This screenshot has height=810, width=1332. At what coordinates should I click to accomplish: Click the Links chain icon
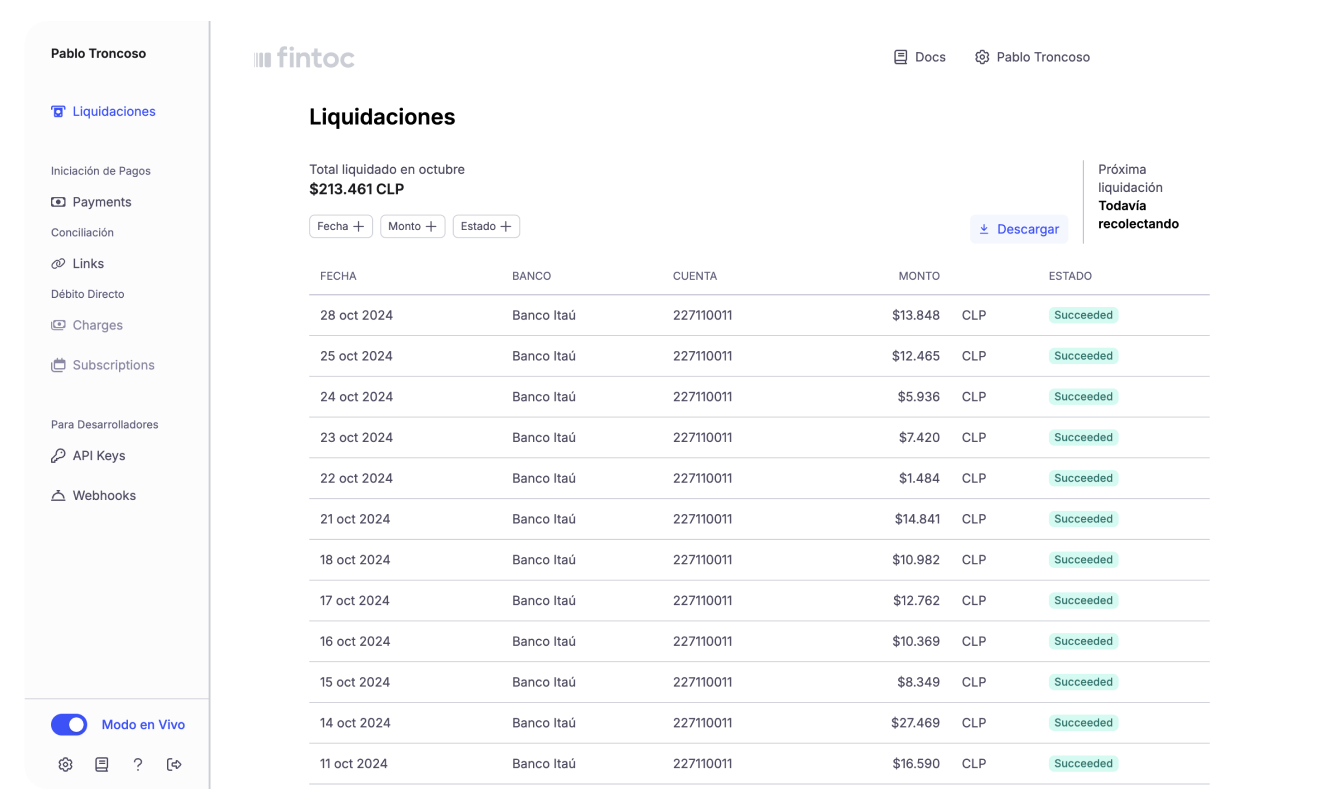pos(58,264)
